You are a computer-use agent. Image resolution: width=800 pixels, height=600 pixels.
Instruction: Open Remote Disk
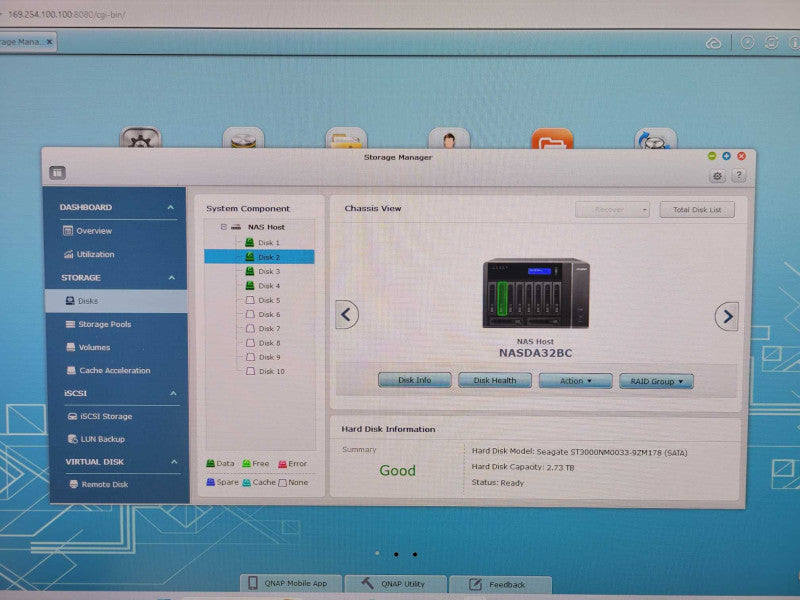pyautogui.click(x=99, y=484)
